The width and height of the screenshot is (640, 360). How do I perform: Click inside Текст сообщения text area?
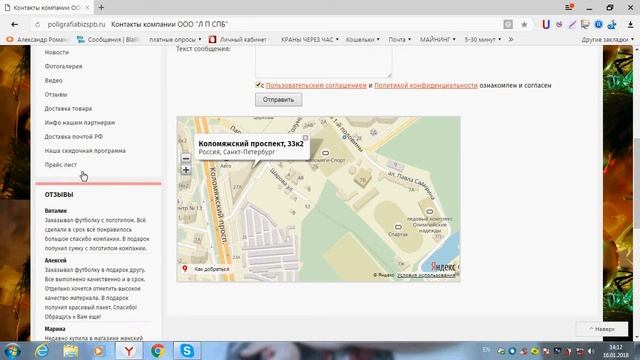coord(323,61)
